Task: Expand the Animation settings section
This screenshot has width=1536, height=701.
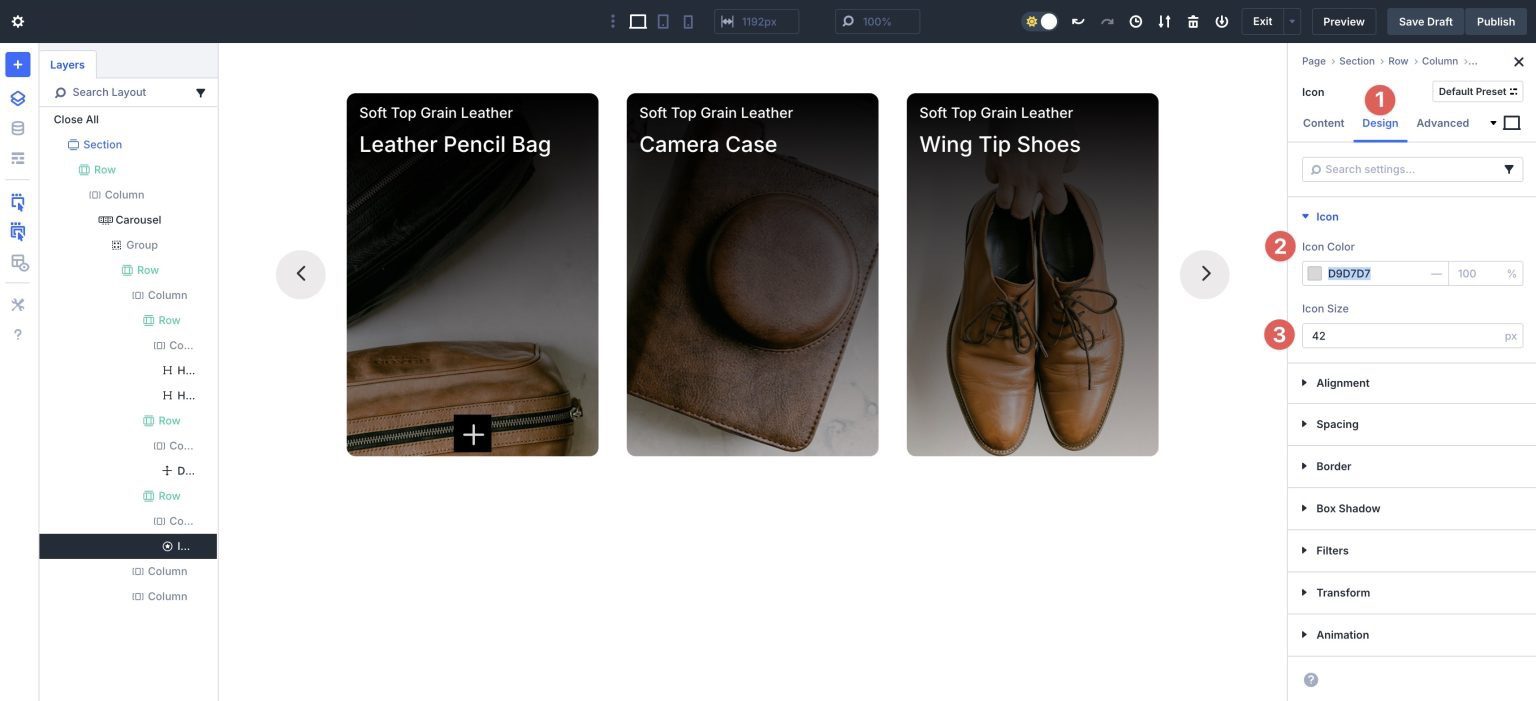Action: pyautogui.click(x=1341, y=634)
